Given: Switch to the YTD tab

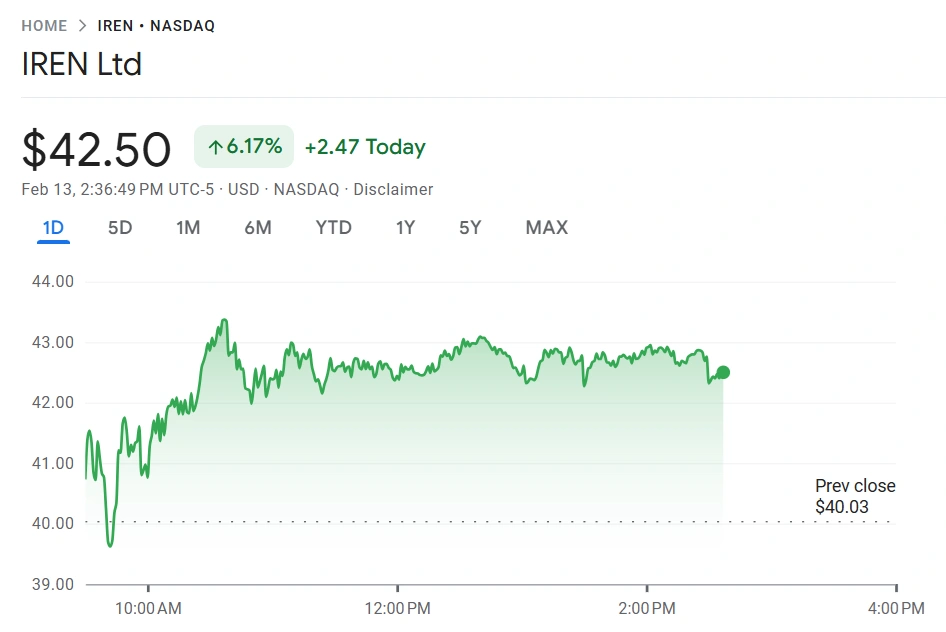Looking at the screenshot, I should (x=334, y=228).
